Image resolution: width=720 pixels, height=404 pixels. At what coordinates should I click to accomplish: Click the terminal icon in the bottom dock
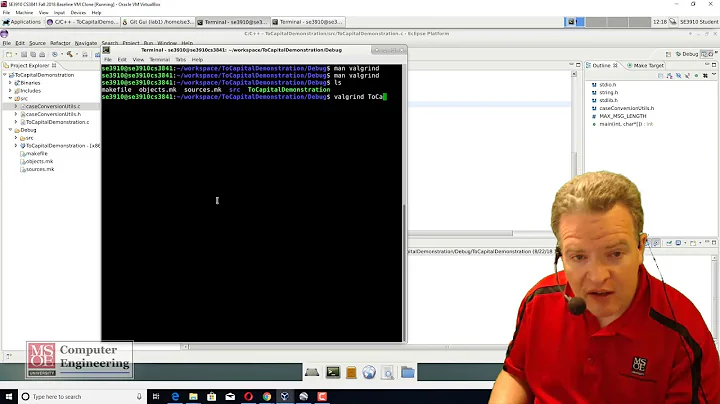332,372
